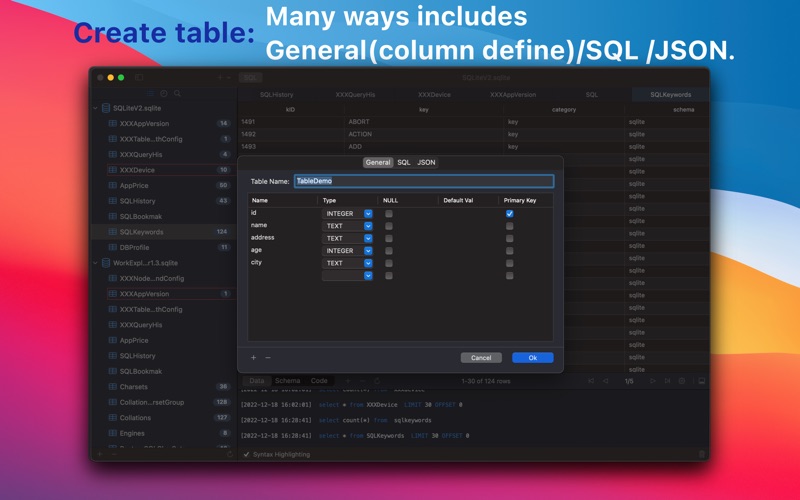Click table icon beside Charsets
Image resolution: width=800 pixels, height=500 pixels.
[x=113, y=386]
